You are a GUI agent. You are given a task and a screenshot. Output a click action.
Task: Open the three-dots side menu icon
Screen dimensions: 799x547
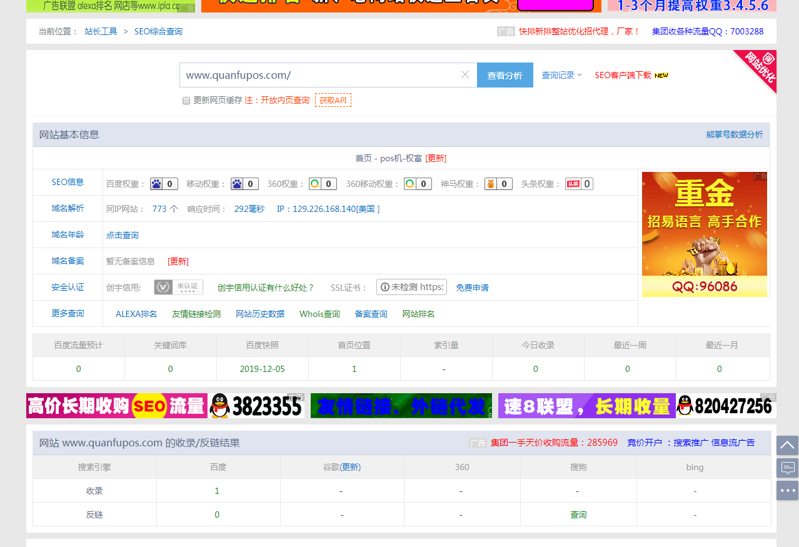(x=787, y=491)
